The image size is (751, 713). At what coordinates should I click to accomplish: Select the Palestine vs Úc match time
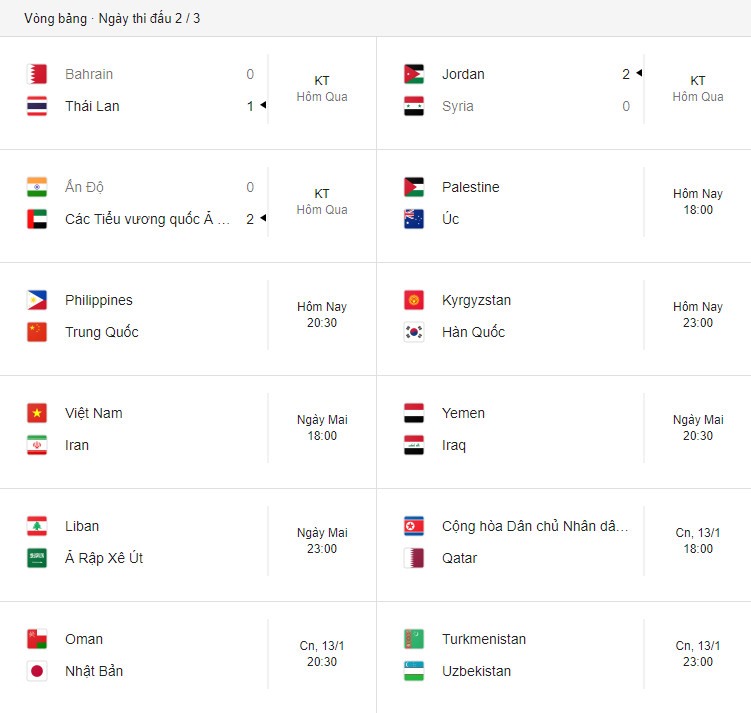coord(698,202)
